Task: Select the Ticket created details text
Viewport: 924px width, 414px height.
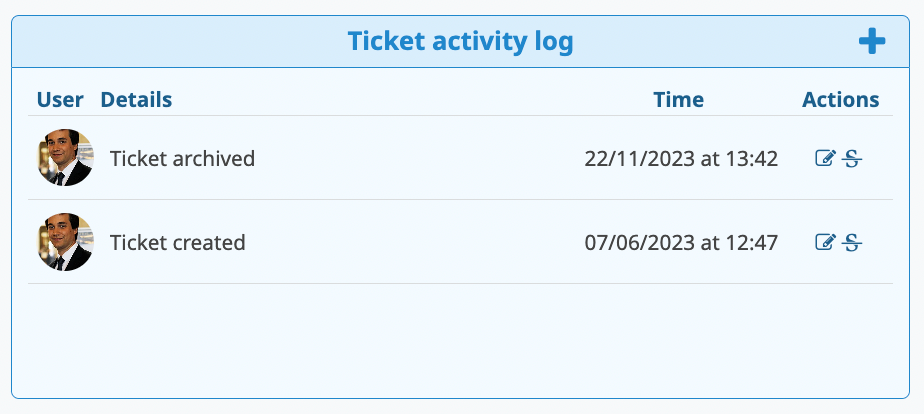Action: pyautogui.click(x=177, y=242)
